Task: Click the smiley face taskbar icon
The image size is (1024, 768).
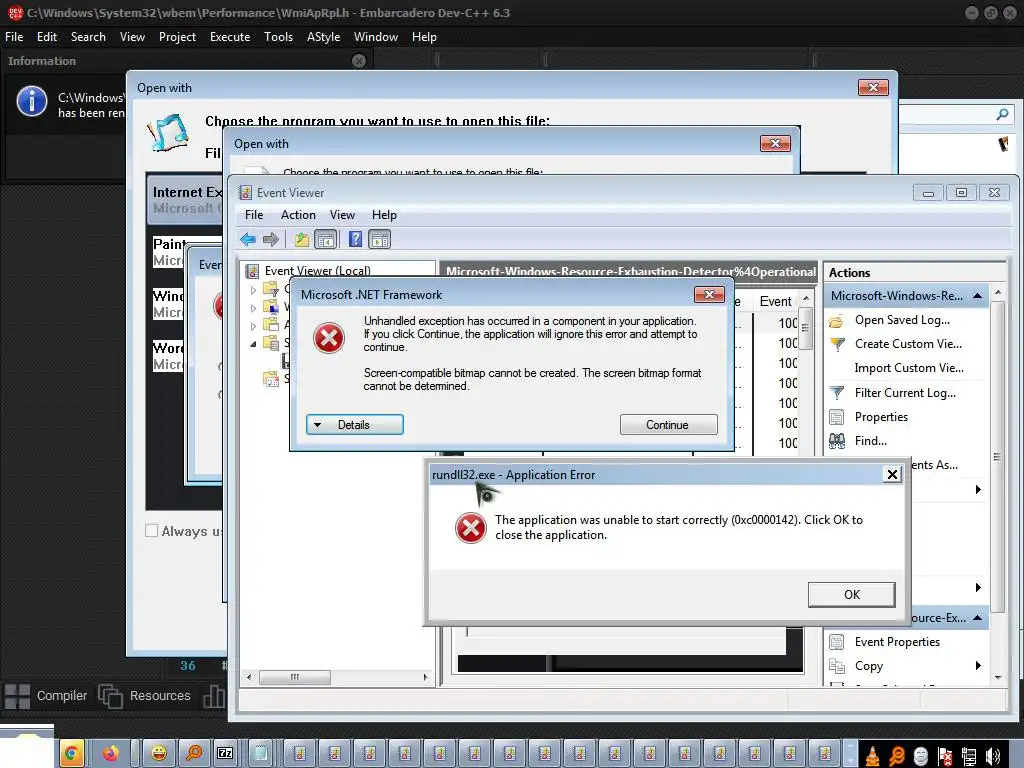Action: coord(159,754)
